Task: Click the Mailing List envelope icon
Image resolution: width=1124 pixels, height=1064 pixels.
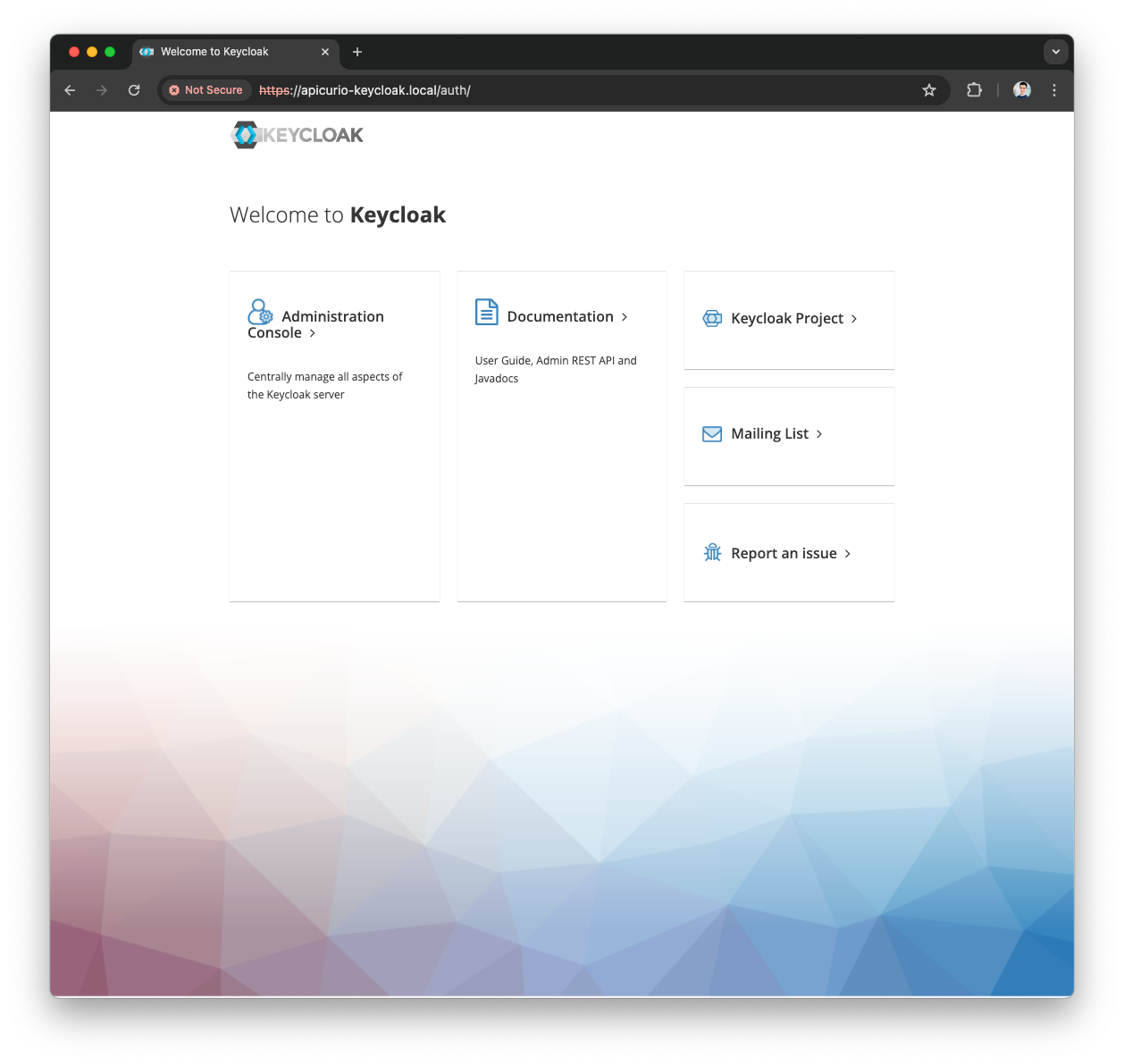Action: pos(711,433)
